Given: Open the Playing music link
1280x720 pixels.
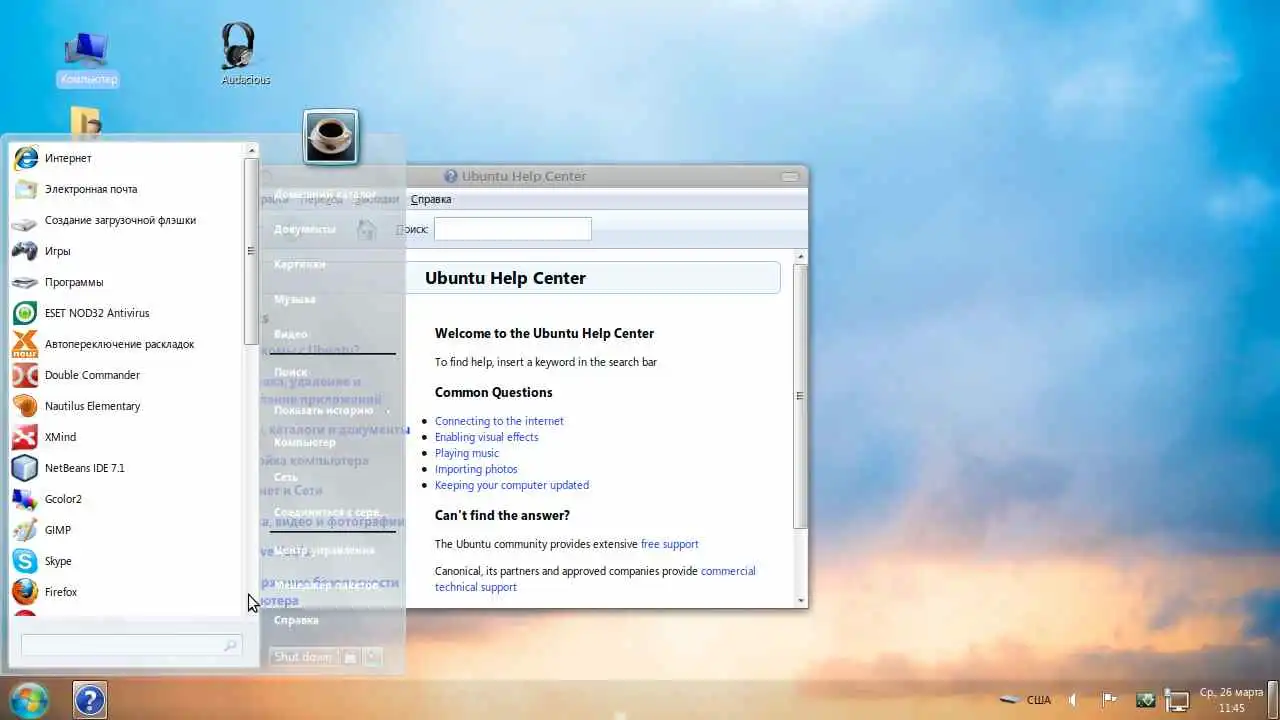Looking at the screenshot, I should pos(467,453).
